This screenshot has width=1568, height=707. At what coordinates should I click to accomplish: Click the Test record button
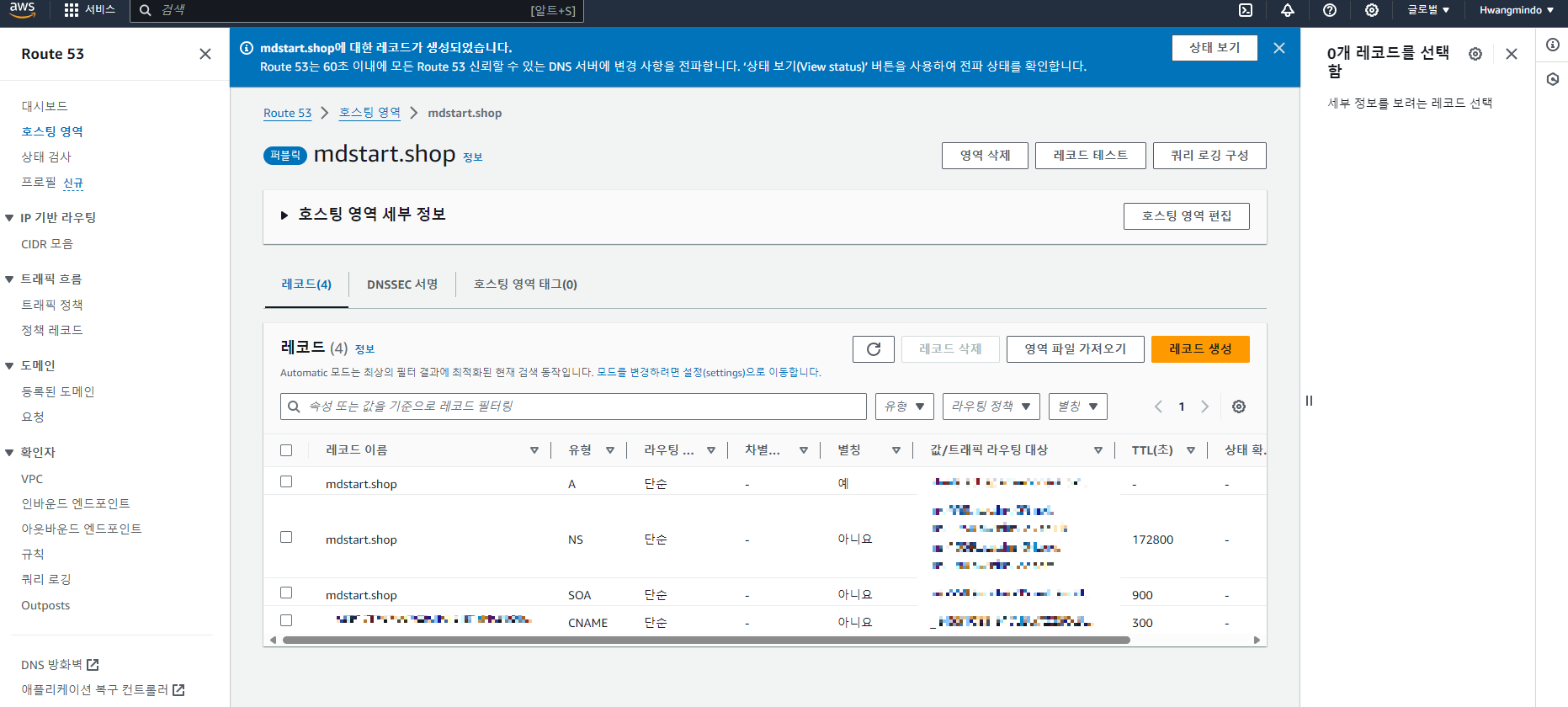tap(1091, 156)
